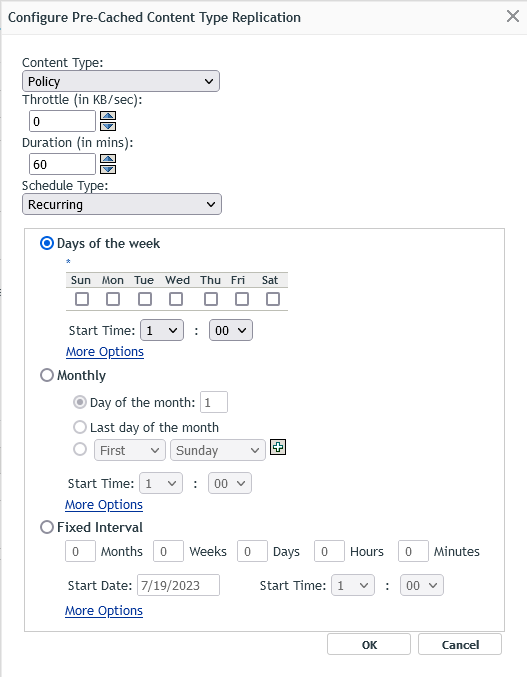Viewport: 527px width, 677px height.
Task: Select the Fixed Interval radio option
Action: (47, 527)
